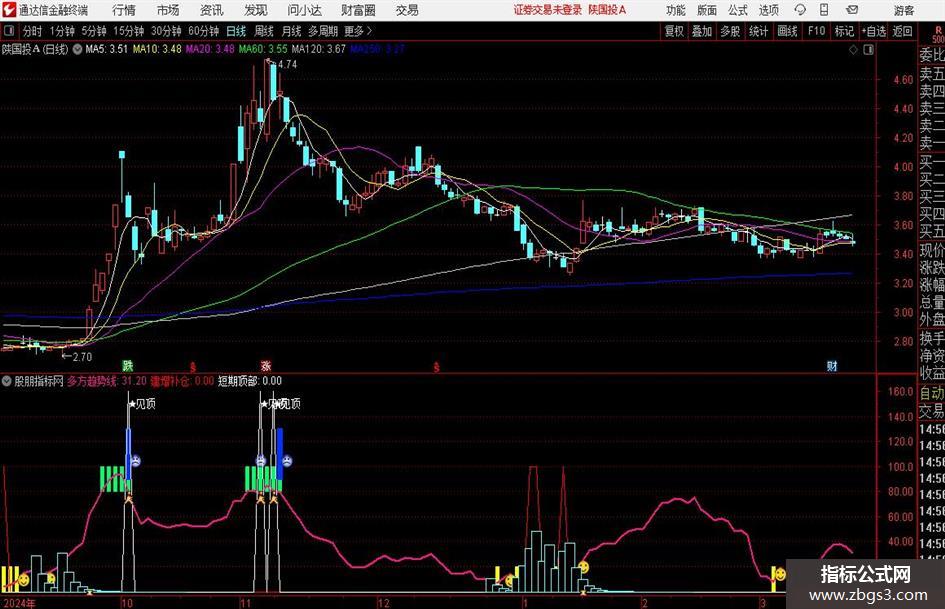
Task: Switch to 分时 chart view
Action: (x=33, y=31)
